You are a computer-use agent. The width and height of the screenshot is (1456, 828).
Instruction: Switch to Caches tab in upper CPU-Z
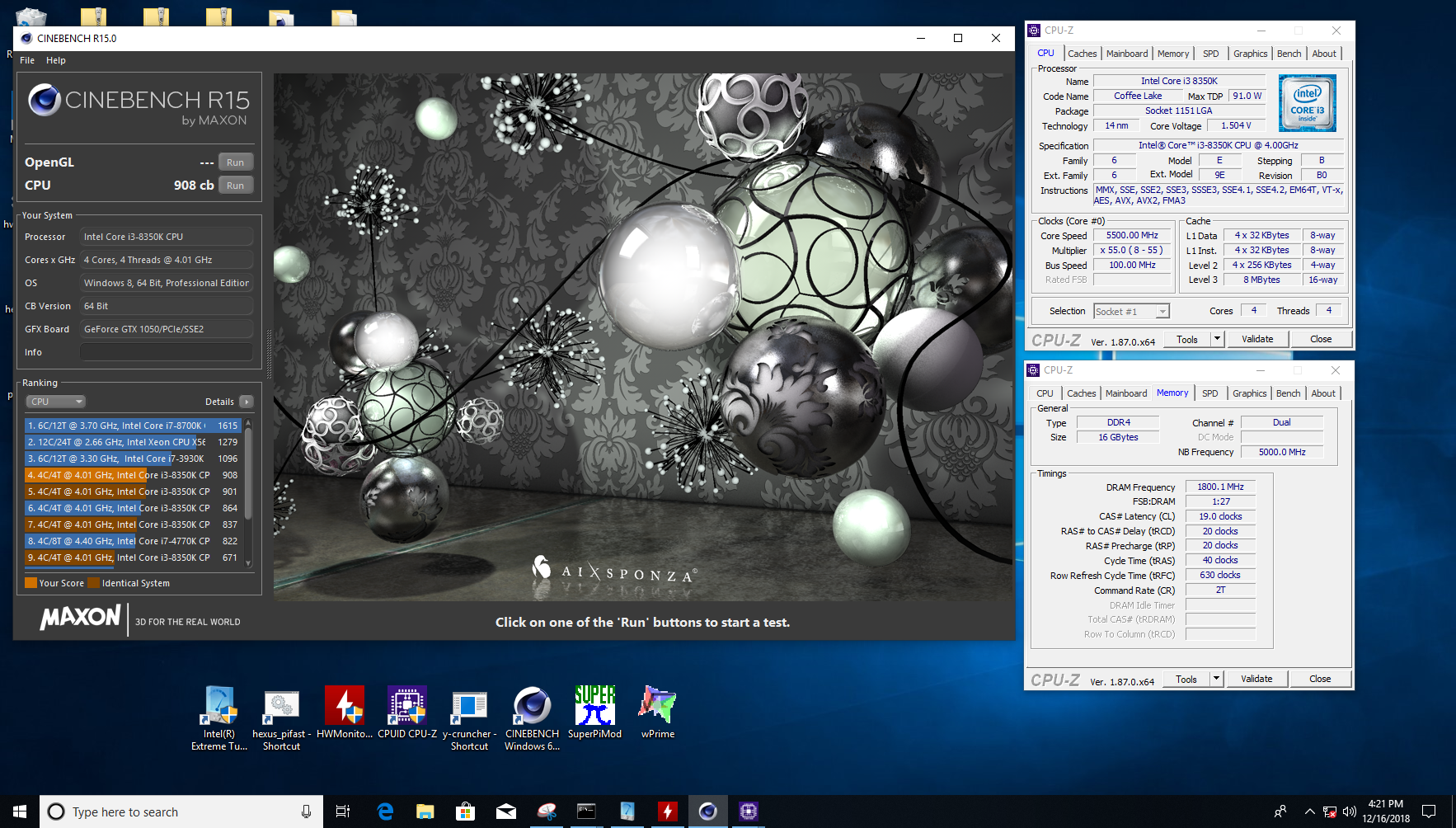point(1082,54)
